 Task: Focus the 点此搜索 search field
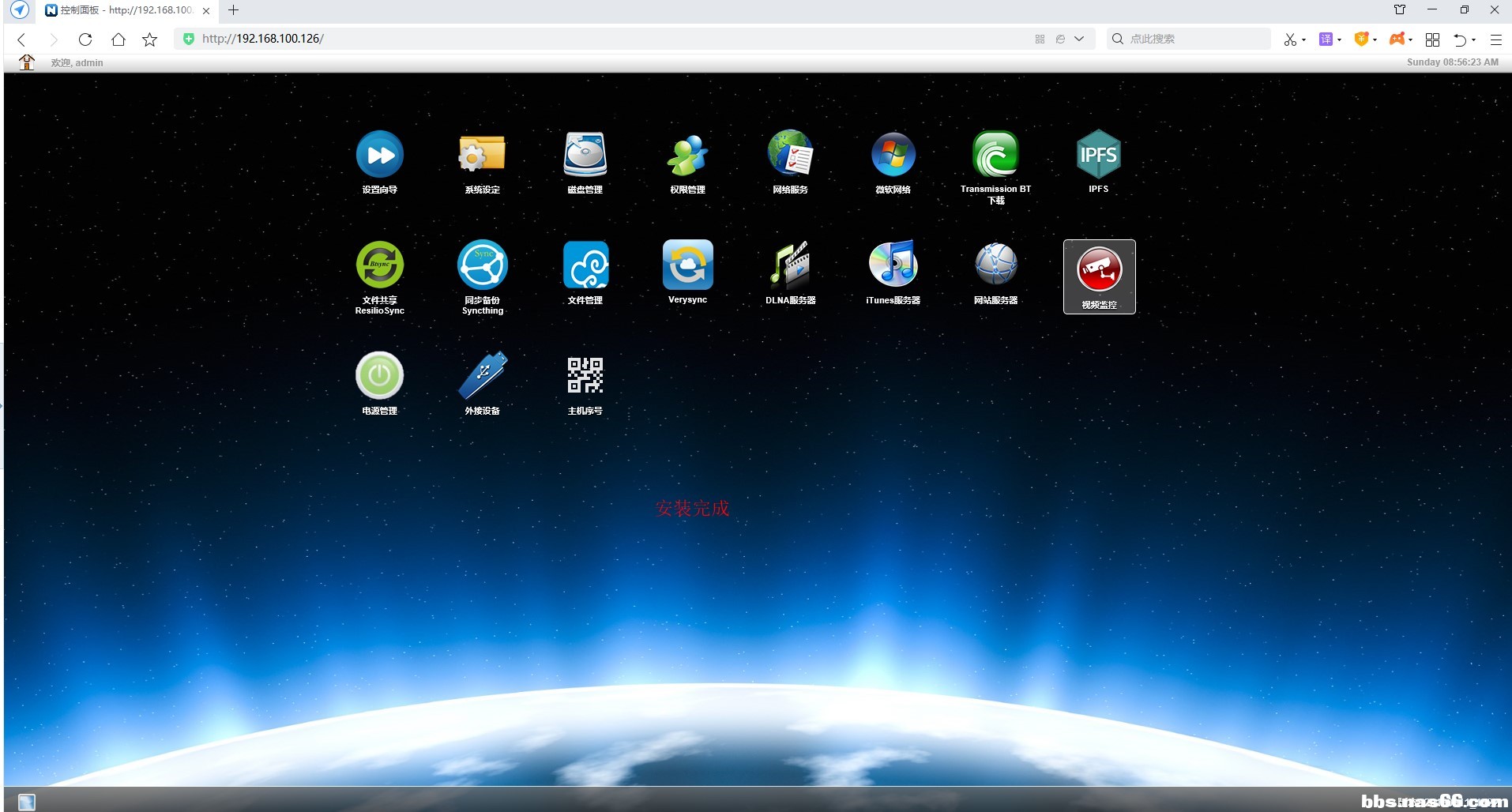point(1193,39)
